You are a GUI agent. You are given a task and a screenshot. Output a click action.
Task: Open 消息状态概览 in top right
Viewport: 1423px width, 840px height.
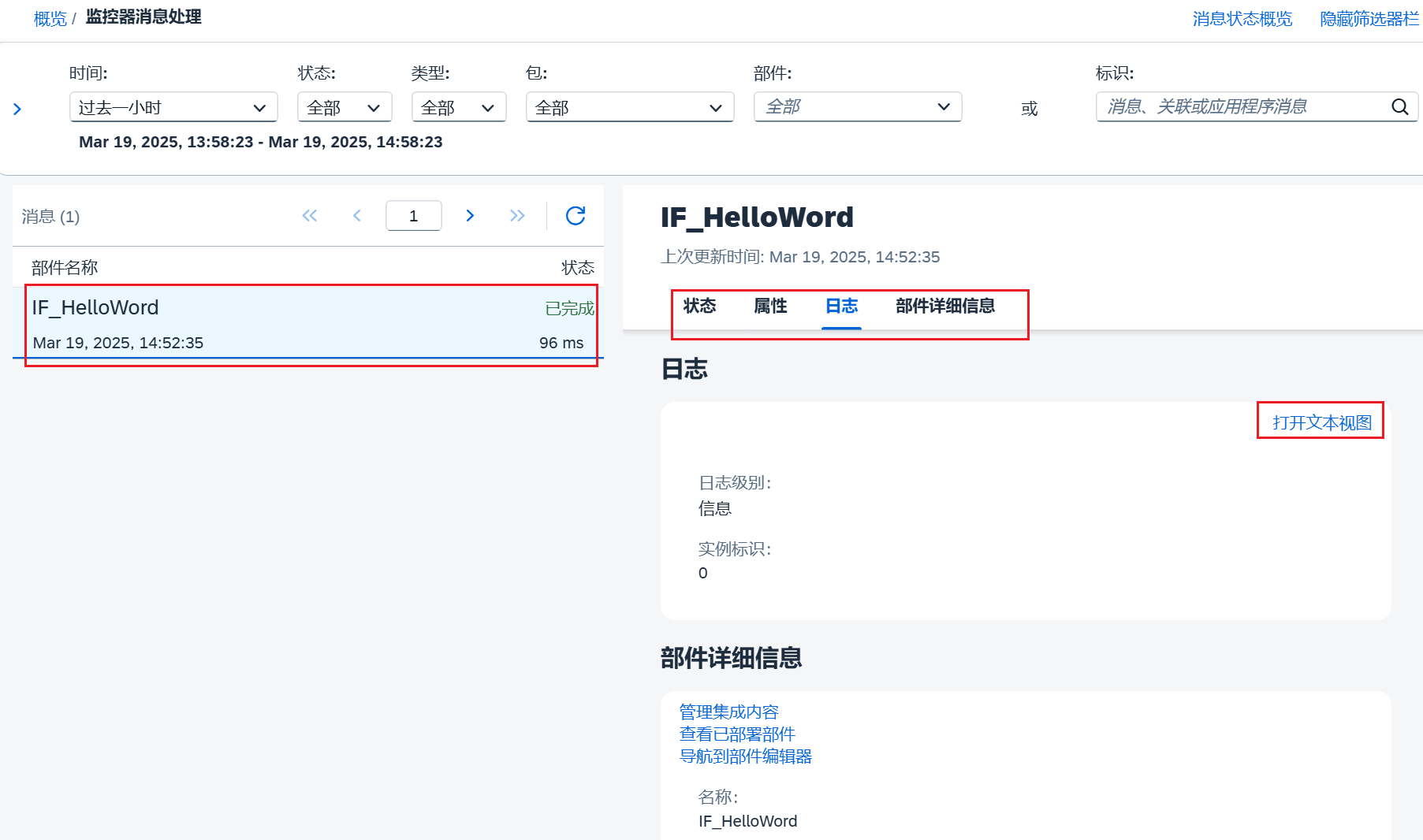point(1242,19)
